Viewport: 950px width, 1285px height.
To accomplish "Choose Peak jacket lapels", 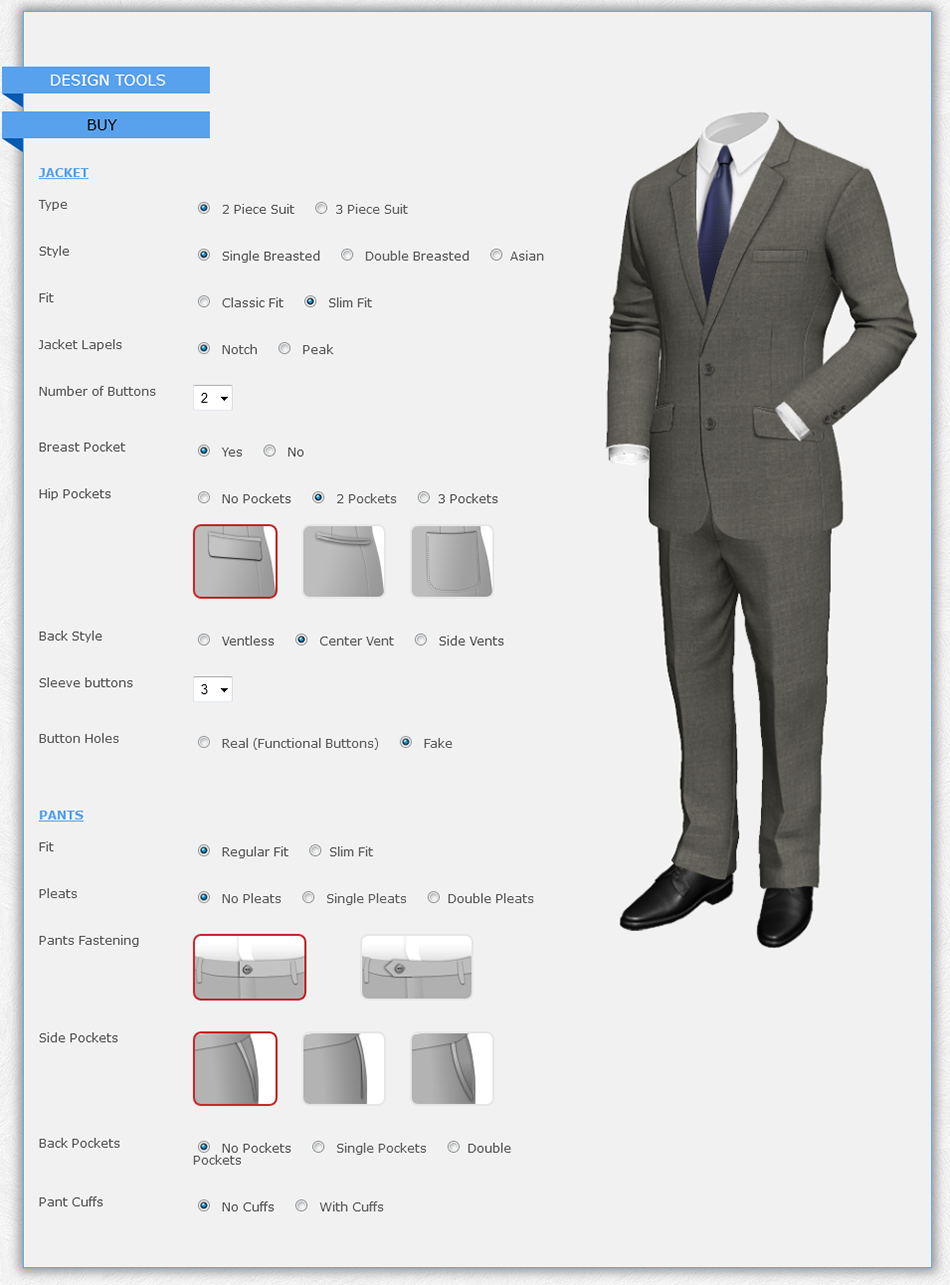I will point(284,348).
